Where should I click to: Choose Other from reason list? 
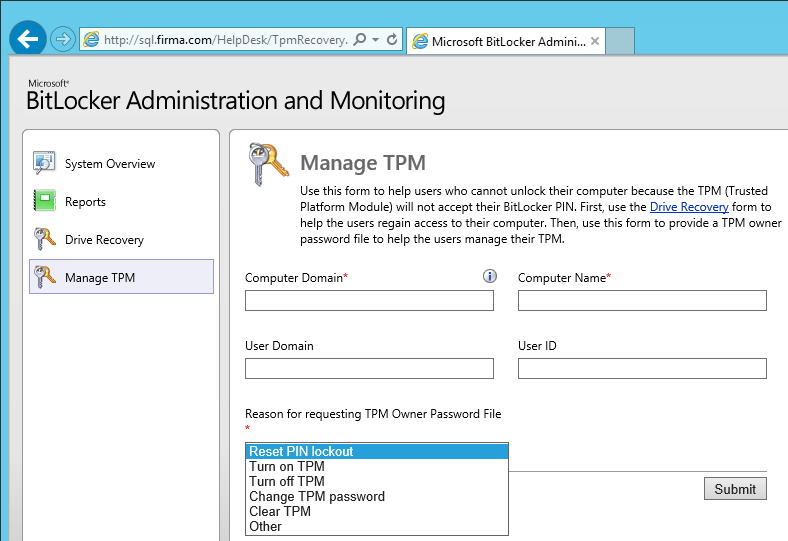pyautogui.click(x=377, y=526)
